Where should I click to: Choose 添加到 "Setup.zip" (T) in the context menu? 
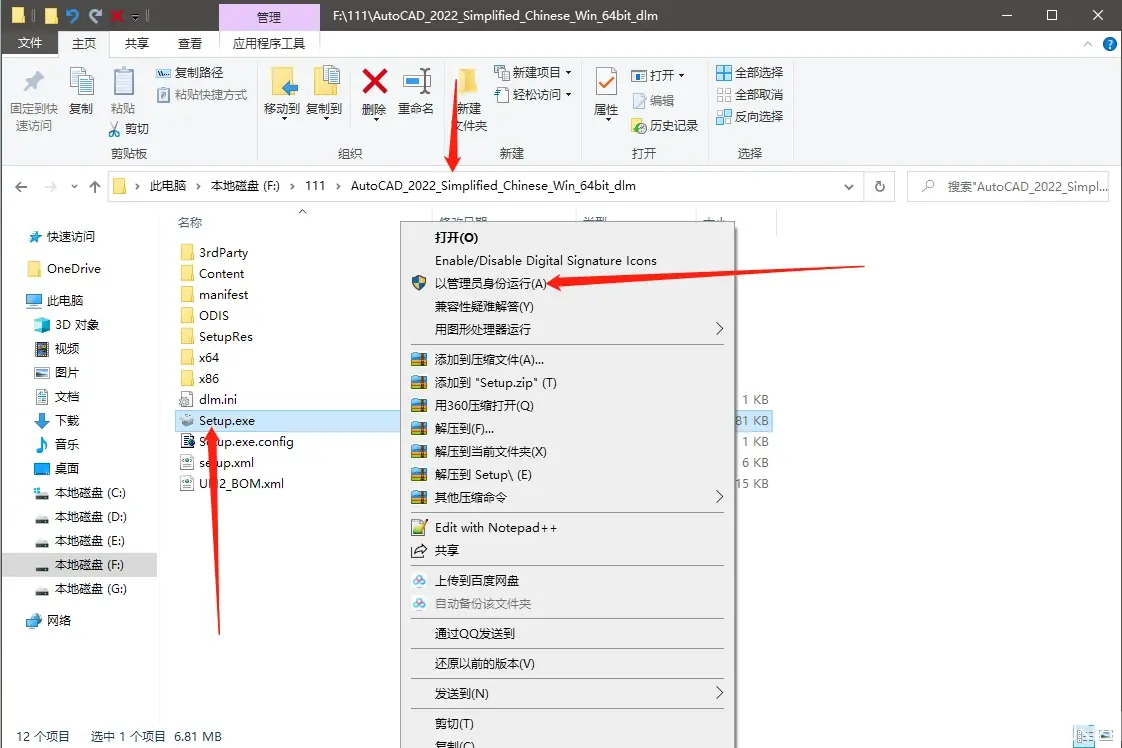point(567,382)
